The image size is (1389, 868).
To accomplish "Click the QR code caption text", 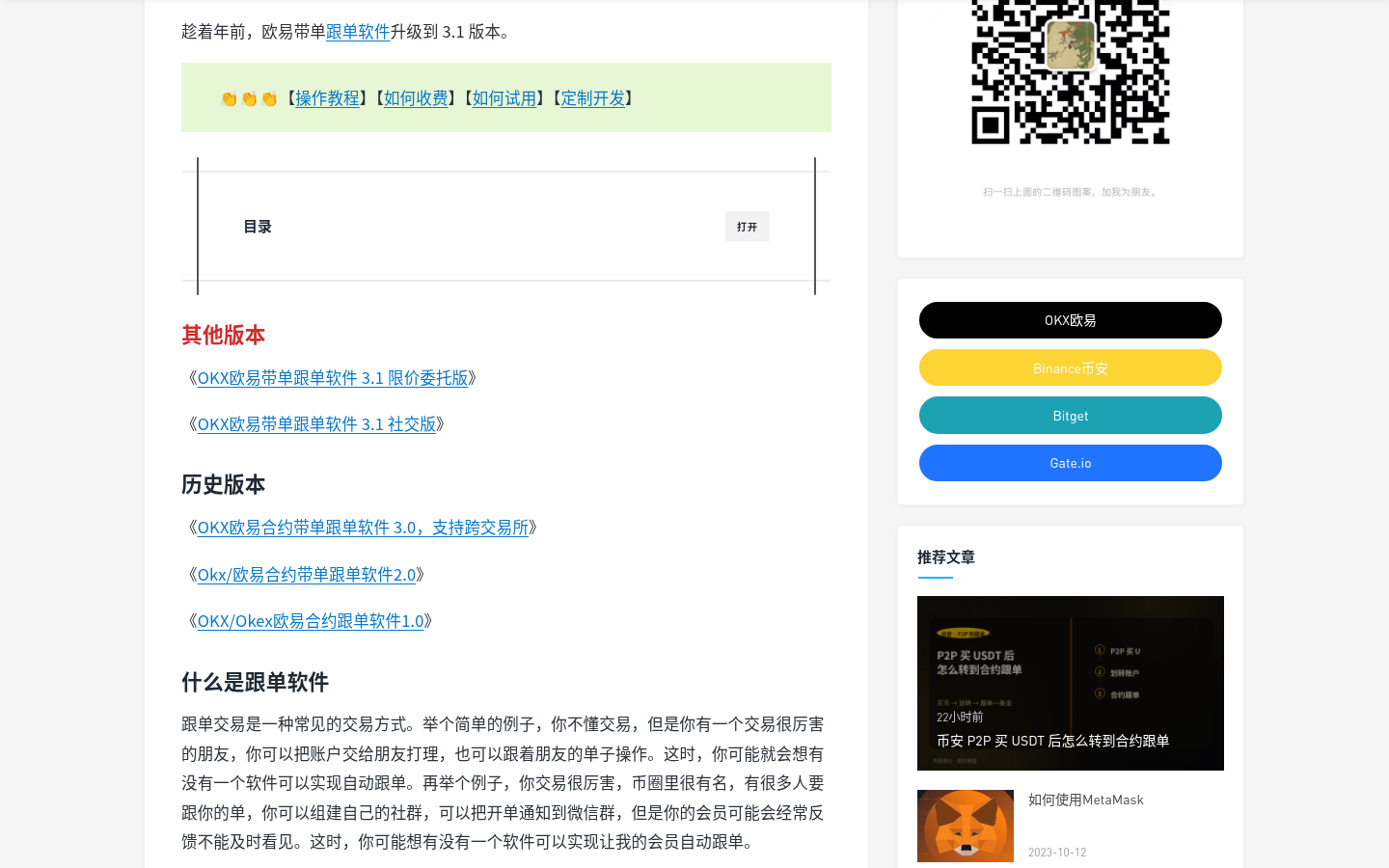I will [x=1071, y=192].
